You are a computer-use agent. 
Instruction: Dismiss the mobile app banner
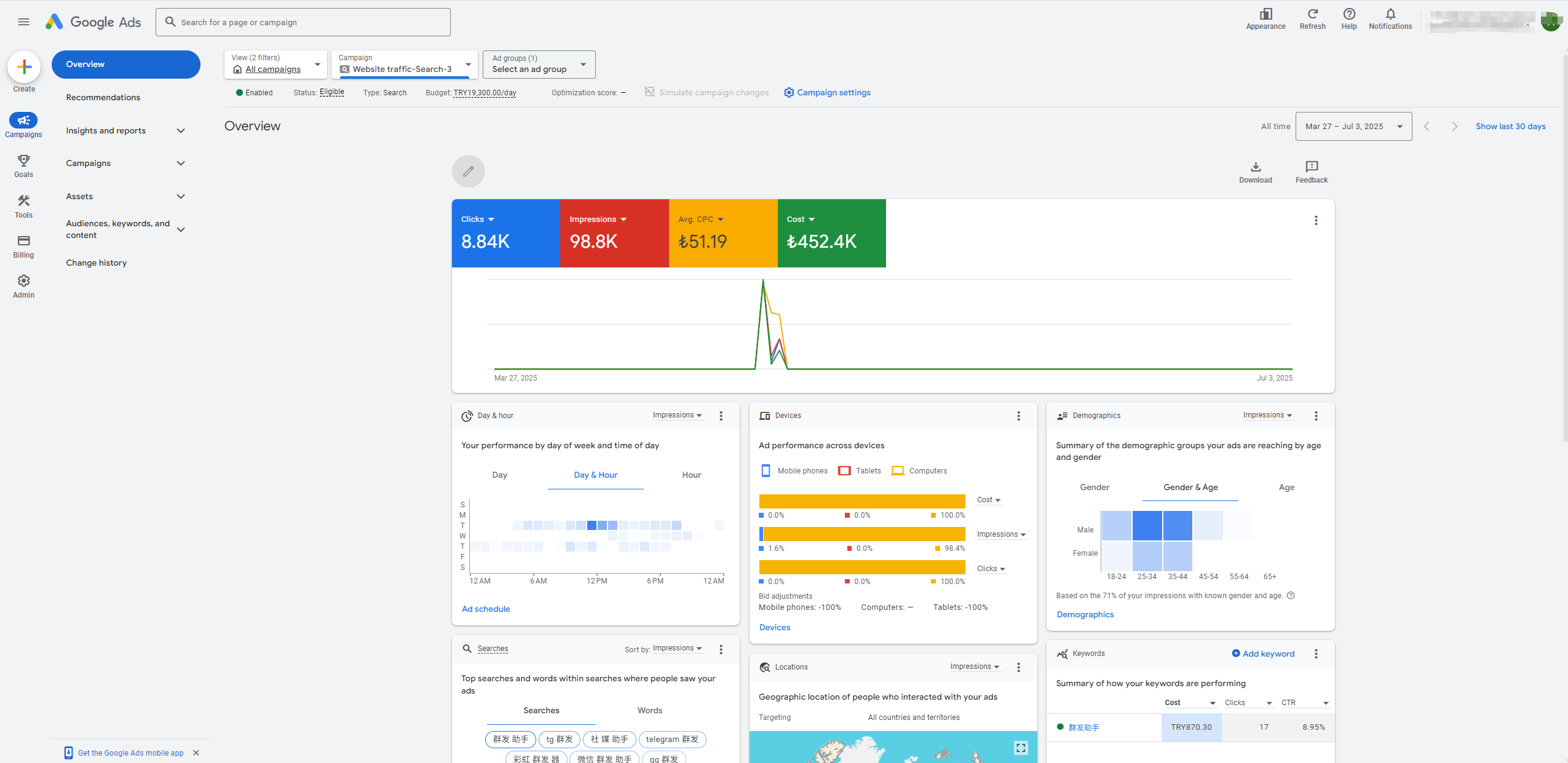[x=196, y=753]
